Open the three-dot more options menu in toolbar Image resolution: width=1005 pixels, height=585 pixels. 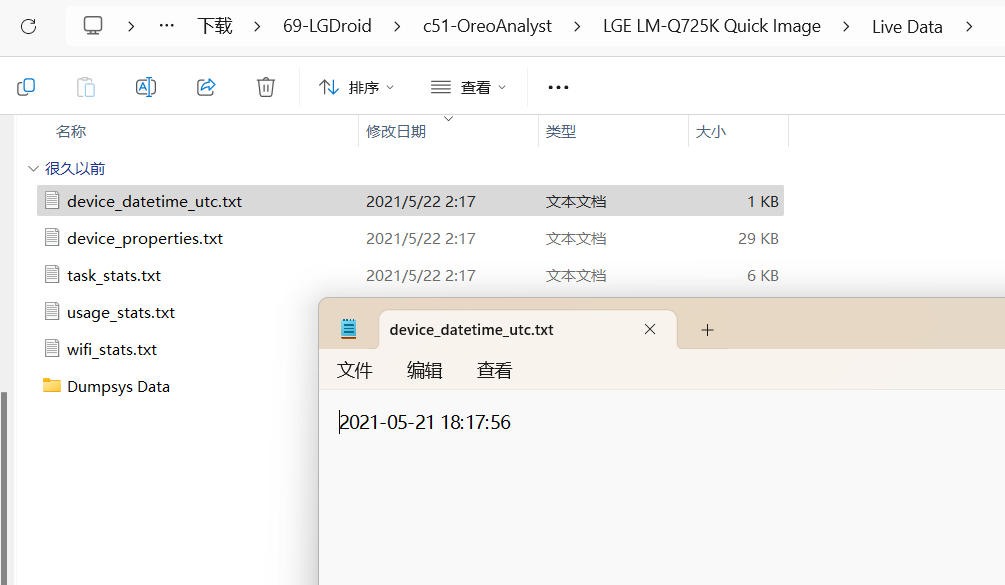click(x=558, y=87)
